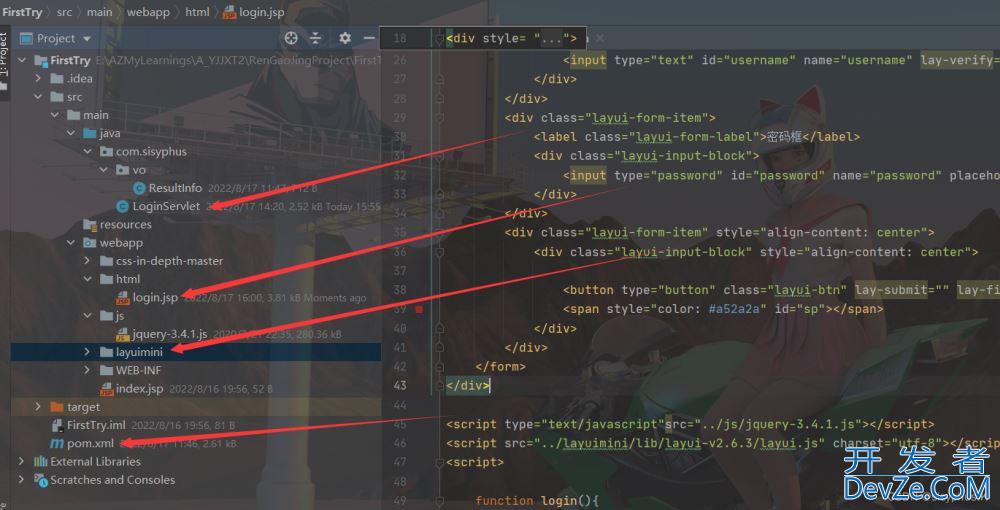Click the line 39 span code line
1000x510 pixels.
(723, 309)
